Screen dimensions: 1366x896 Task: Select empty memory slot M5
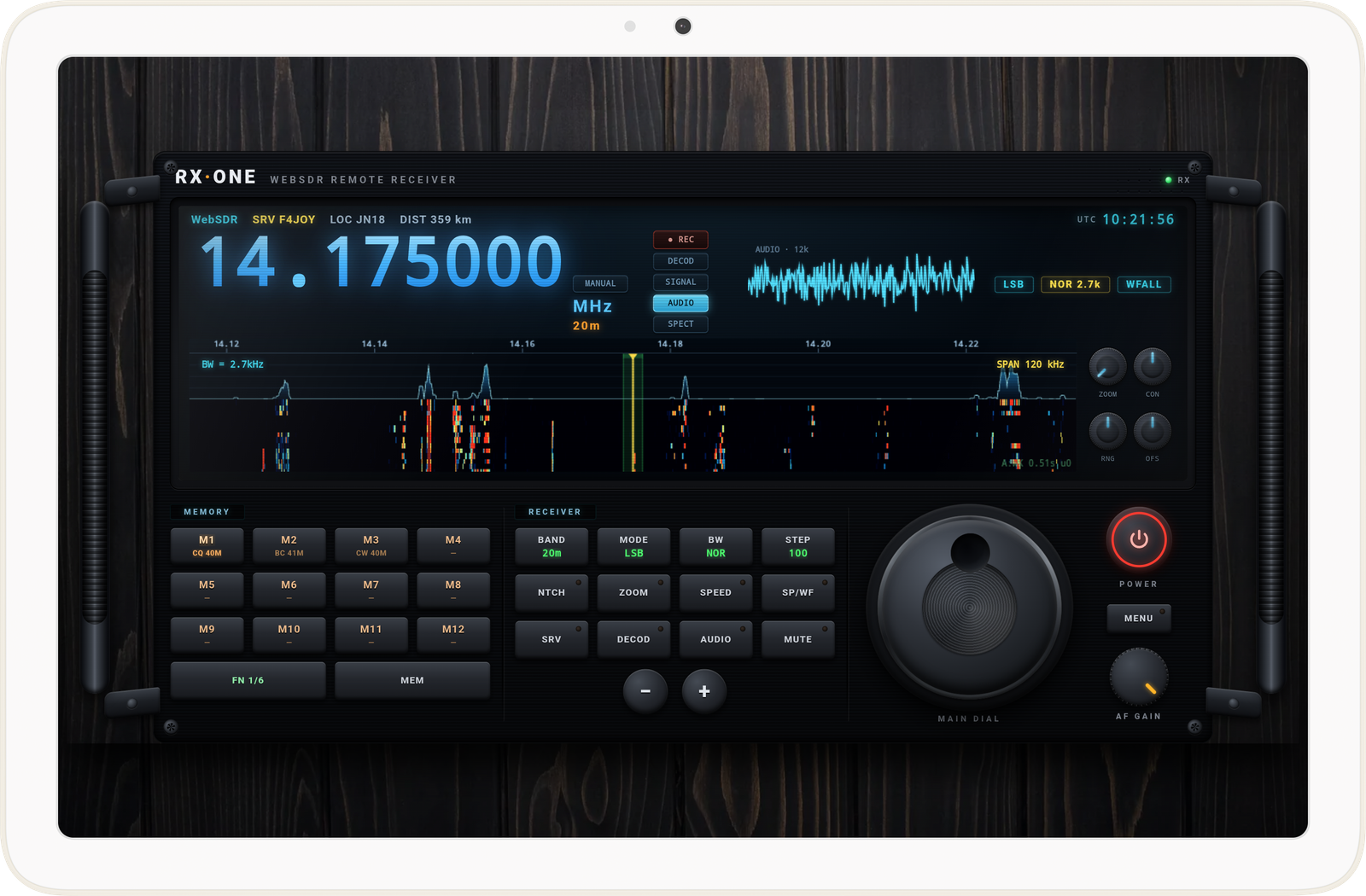click(207, 590)
